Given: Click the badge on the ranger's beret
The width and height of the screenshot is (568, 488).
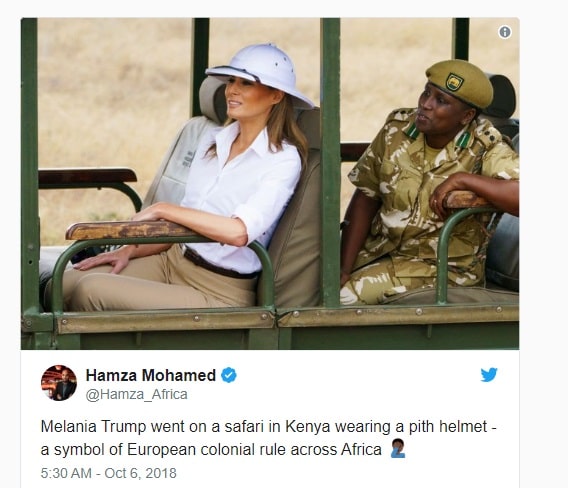Looking at the screenshot, I should [455, 82].
